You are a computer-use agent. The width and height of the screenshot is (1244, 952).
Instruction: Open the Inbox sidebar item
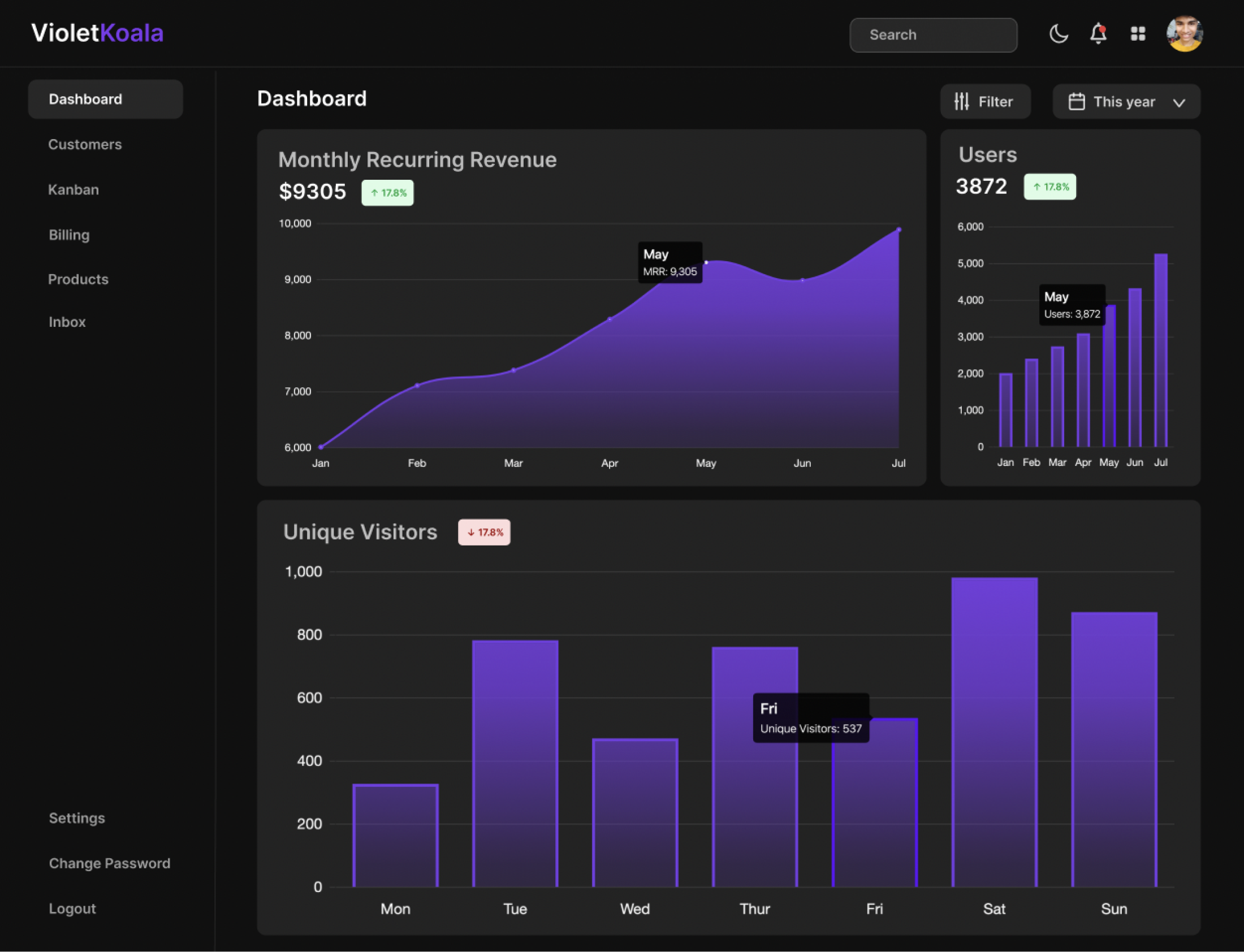[x=67, y=322]
